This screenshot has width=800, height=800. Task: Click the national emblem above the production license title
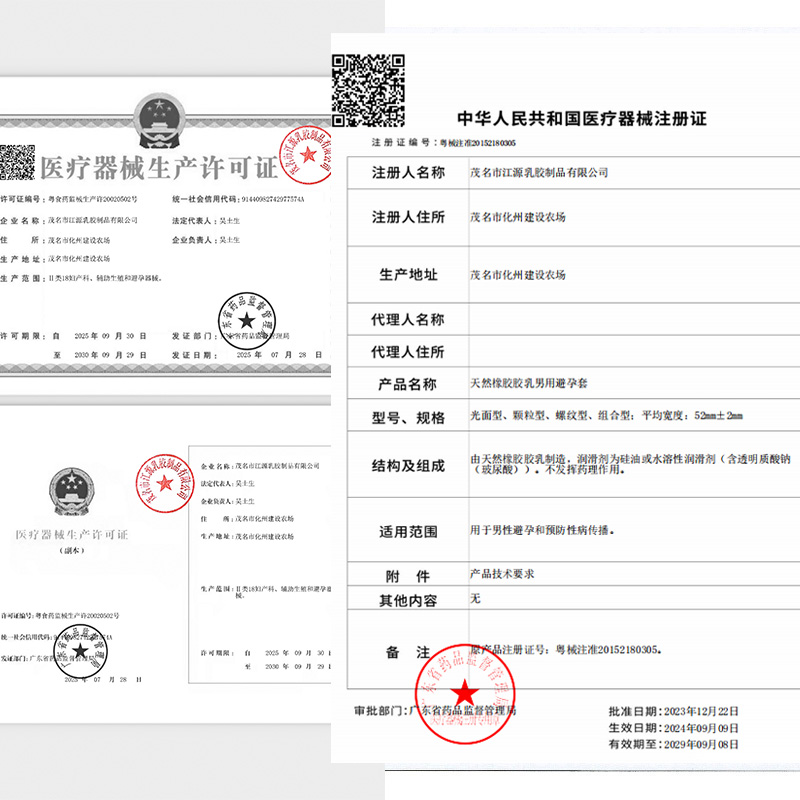click(x=159, y=120)
